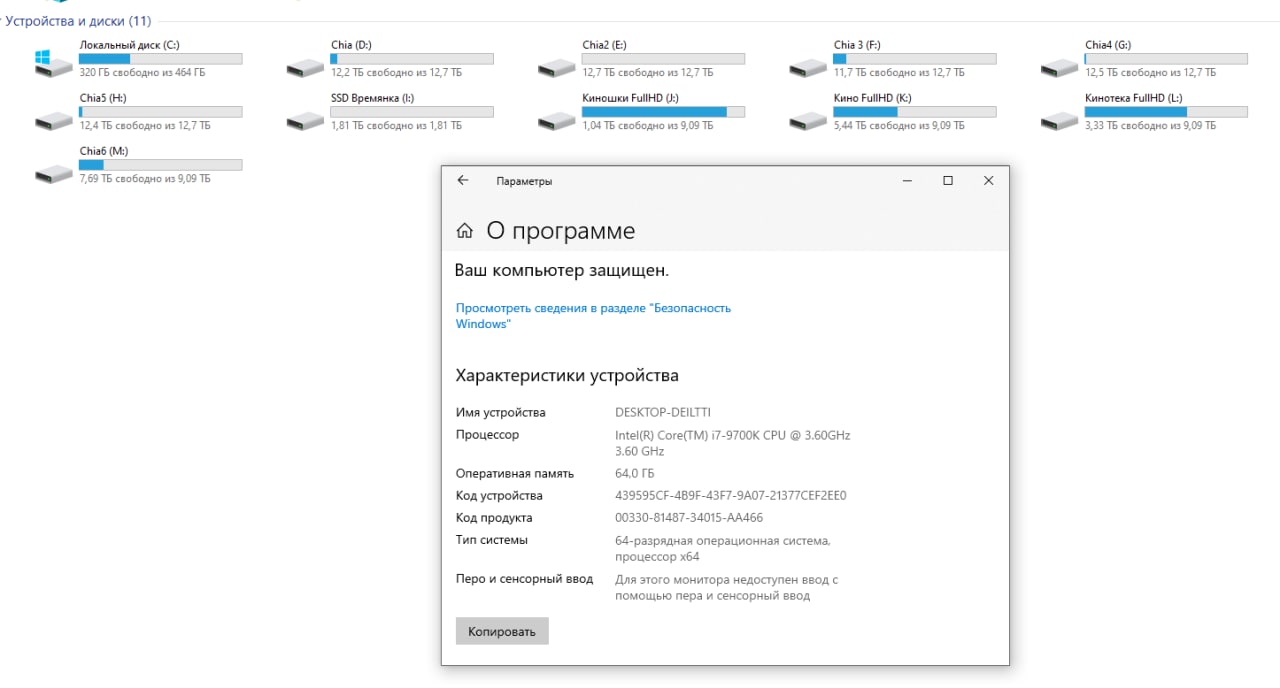Select the Chia 3 (F:) drive icon

pyautogui.click(x=808, y=68)
